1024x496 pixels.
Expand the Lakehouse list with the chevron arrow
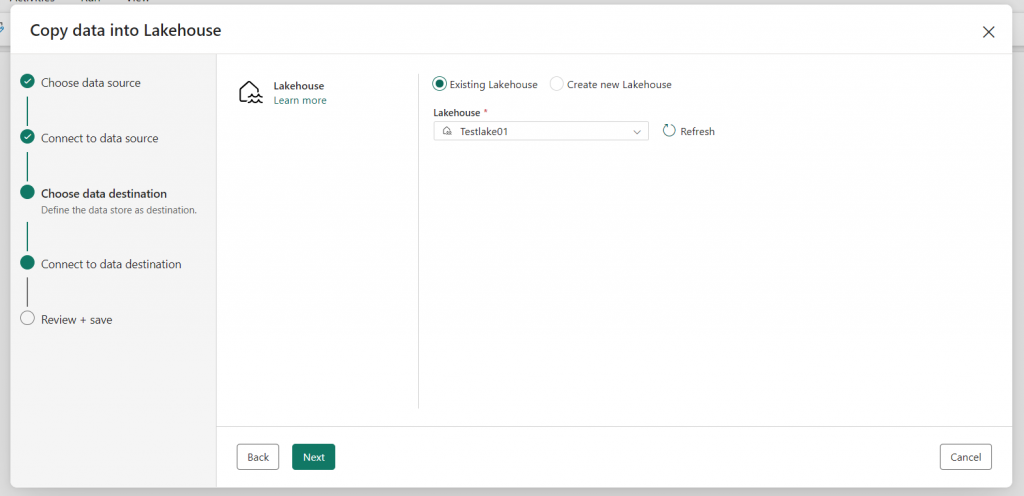coord(637,132)
